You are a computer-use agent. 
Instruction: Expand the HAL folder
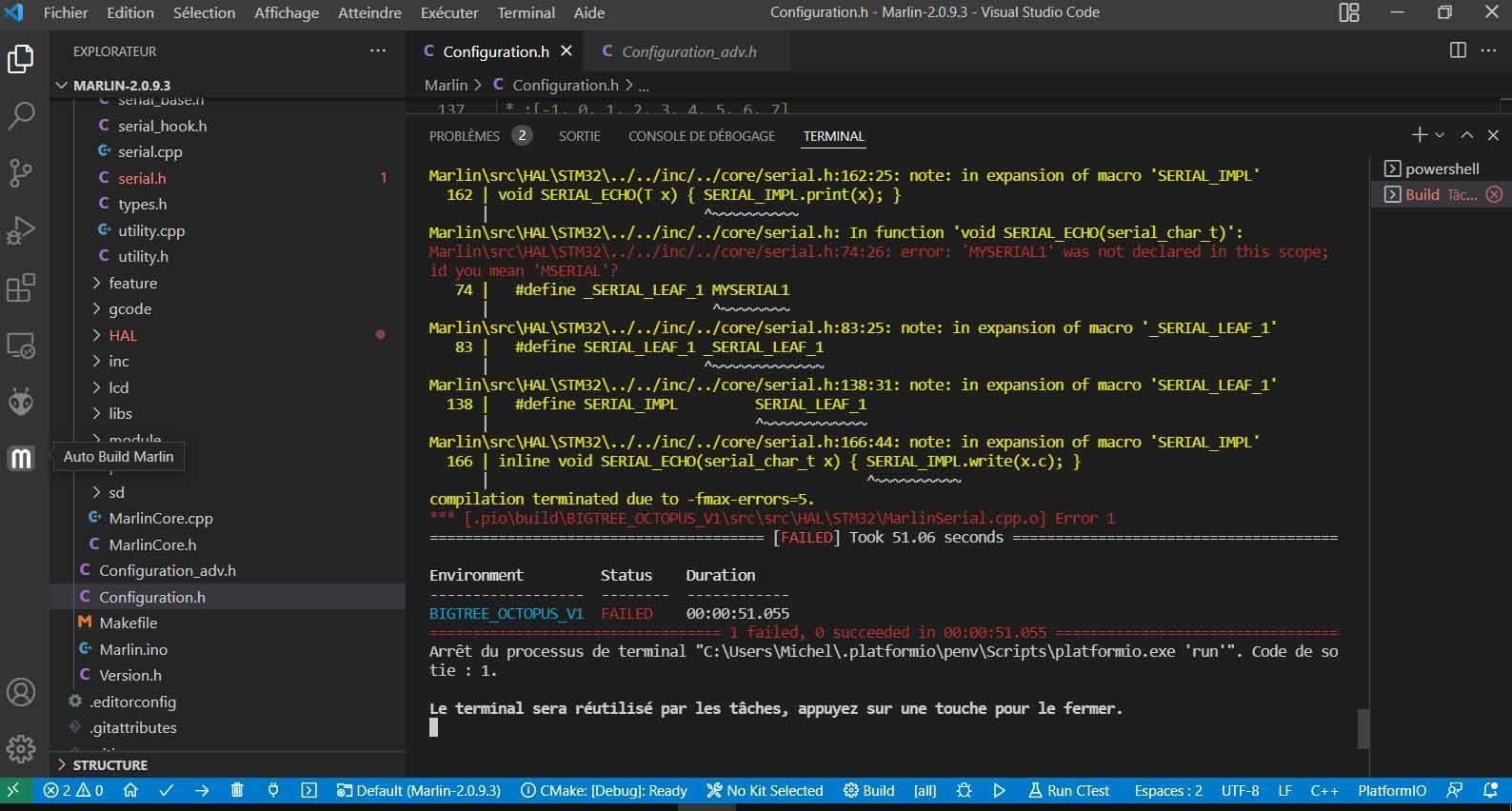(122, 335)
